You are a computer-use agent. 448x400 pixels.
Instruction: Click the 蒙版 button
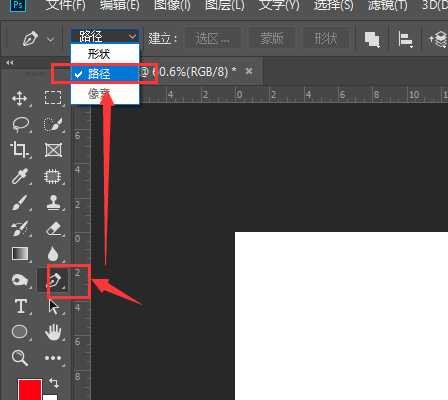tap(272, 39)
